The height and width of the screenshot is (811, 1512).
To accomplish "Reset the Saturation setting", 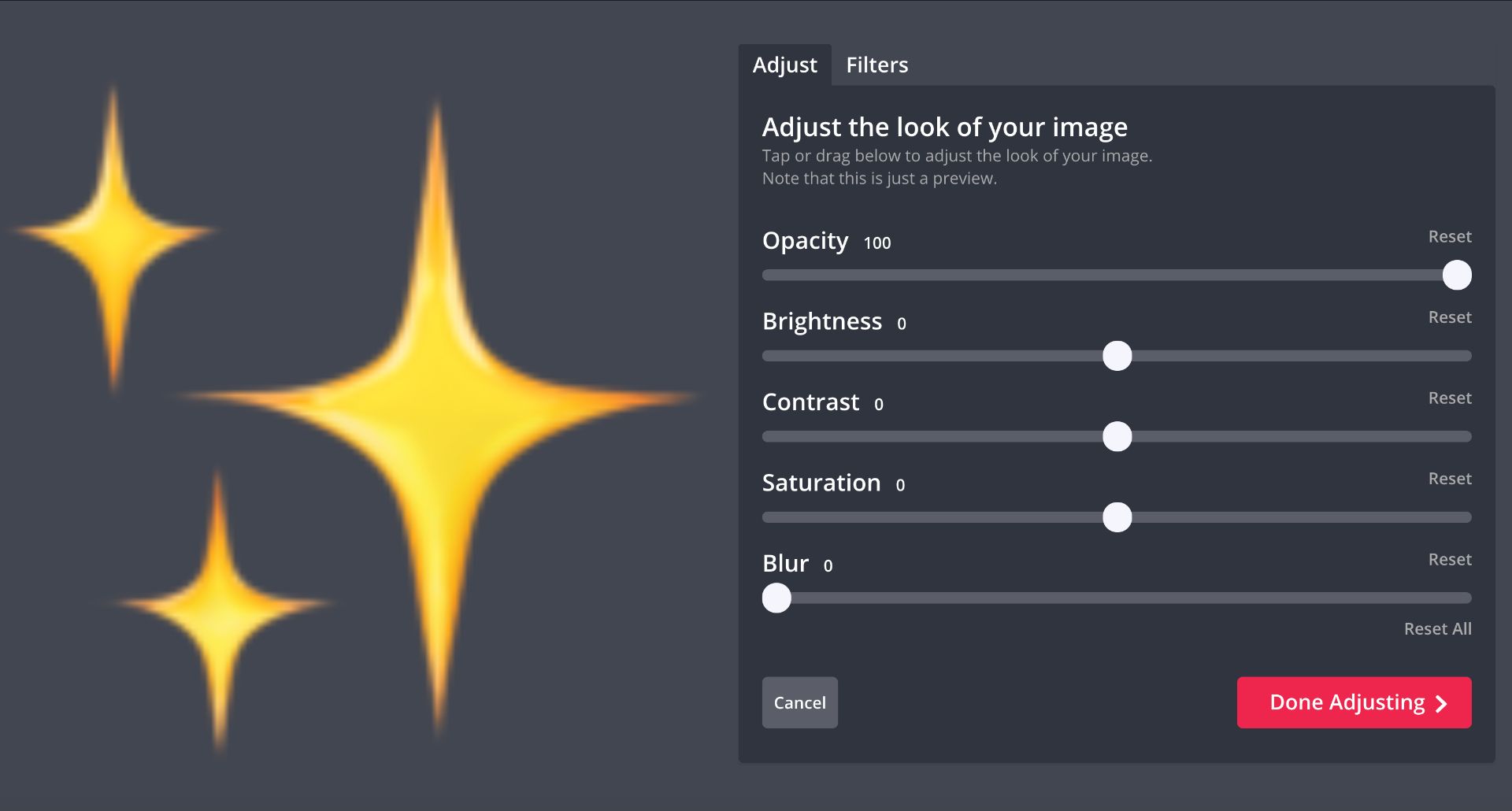I will click(1449, 479).
